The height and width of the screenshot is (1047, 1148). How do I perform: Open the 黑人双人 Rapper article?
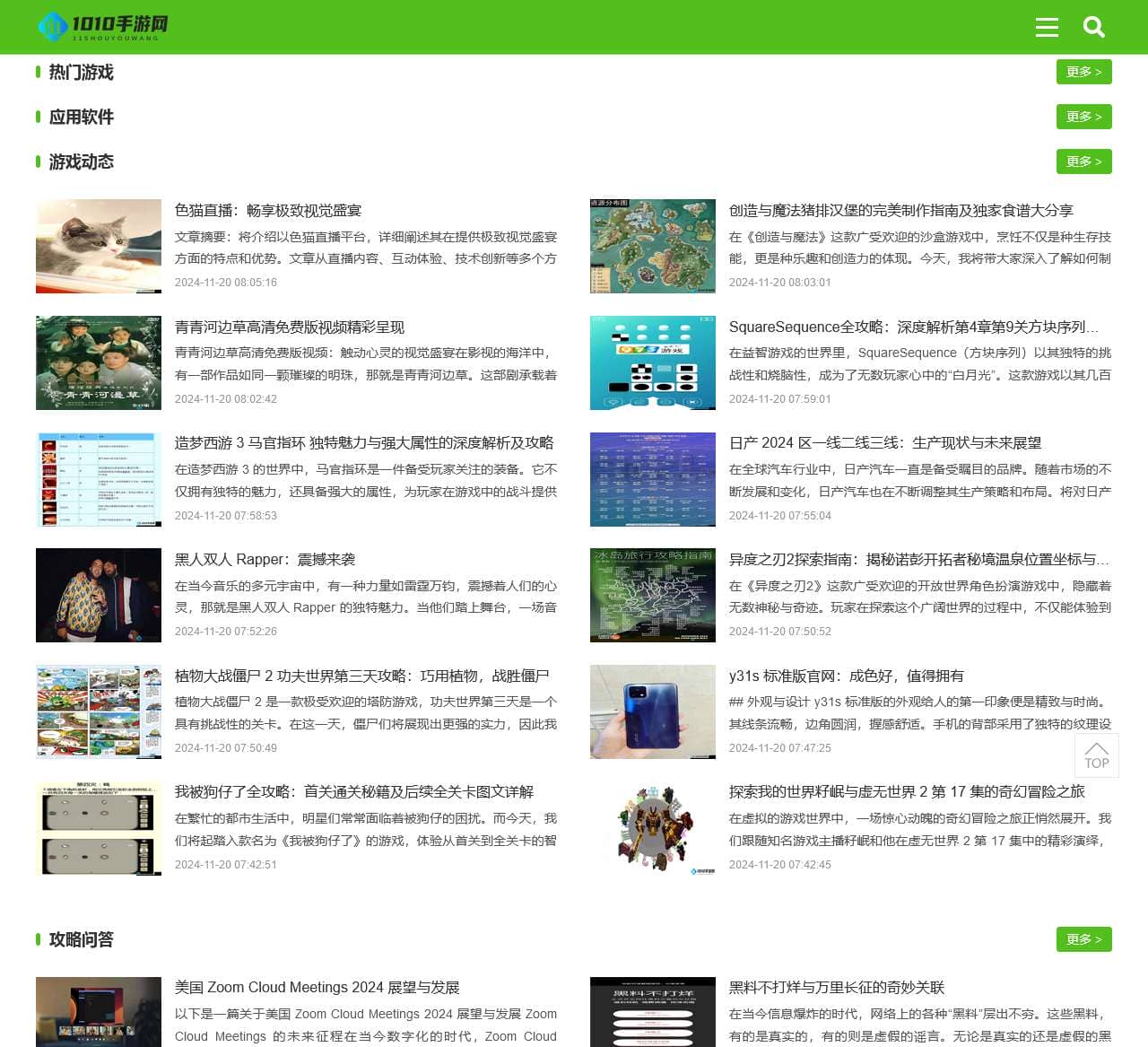coord(265,559)
